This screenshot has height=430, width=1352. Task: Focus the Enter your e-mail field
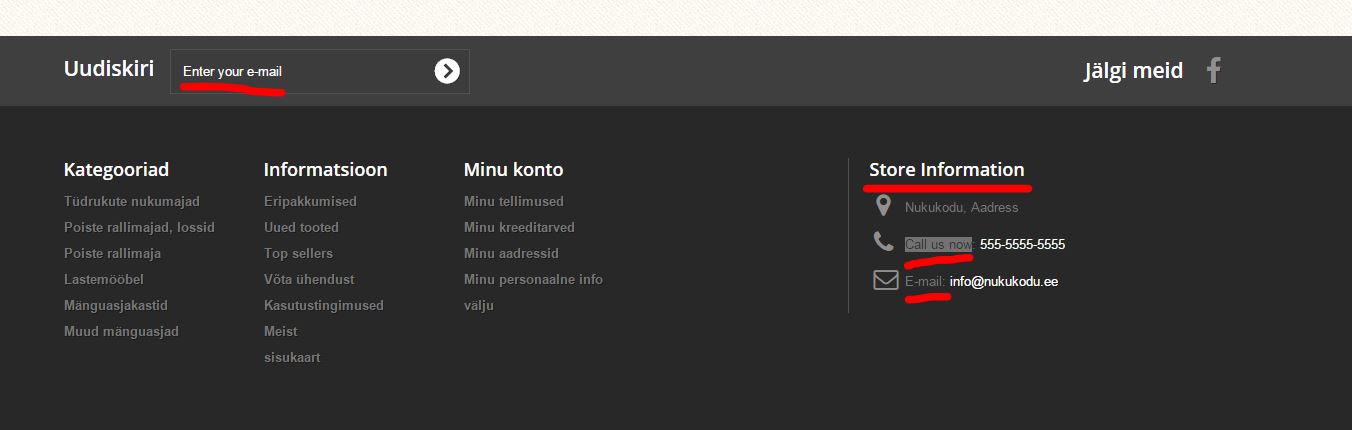pos(300,71)
